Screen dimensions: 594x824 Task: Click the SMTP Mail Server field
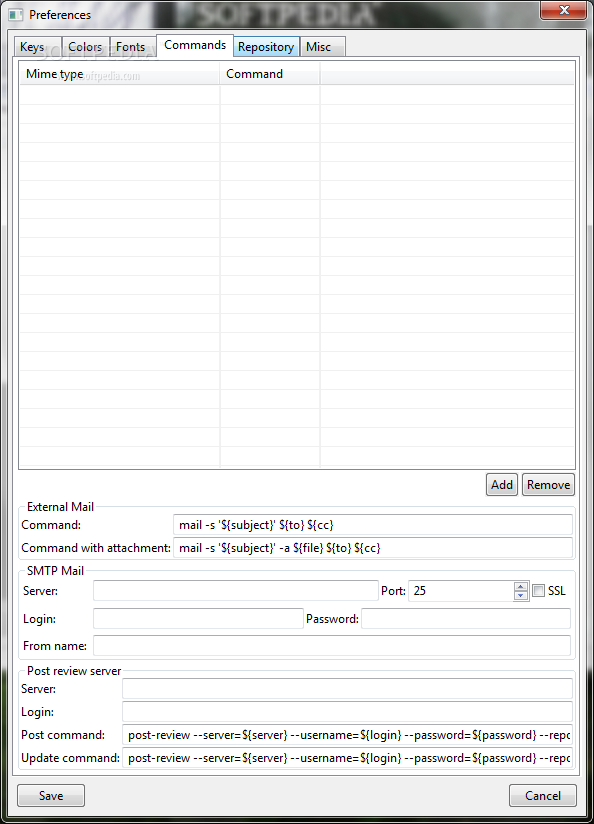(235, 591)
